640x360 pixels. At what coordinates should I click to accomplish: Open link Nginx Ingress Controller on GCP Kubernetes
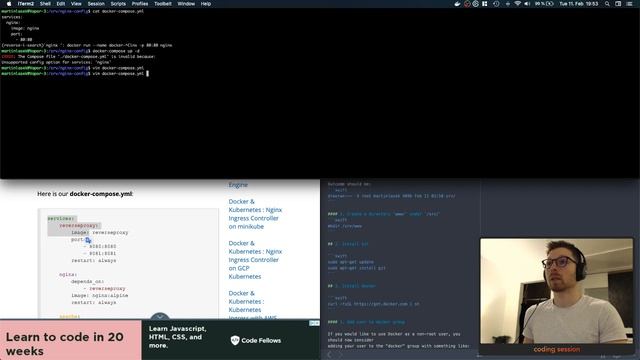coord(255,260)
